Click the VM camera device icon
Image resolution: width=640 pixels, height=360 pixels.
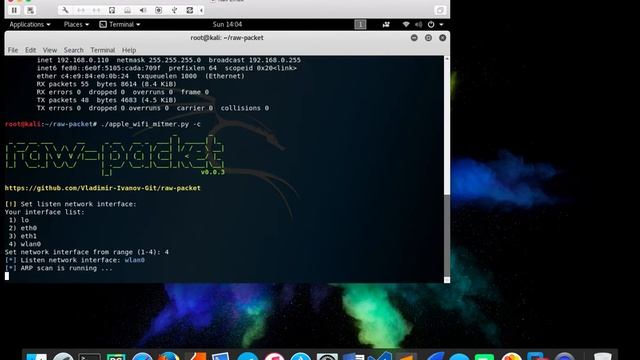pyautogui.click(x=159, y=10)
